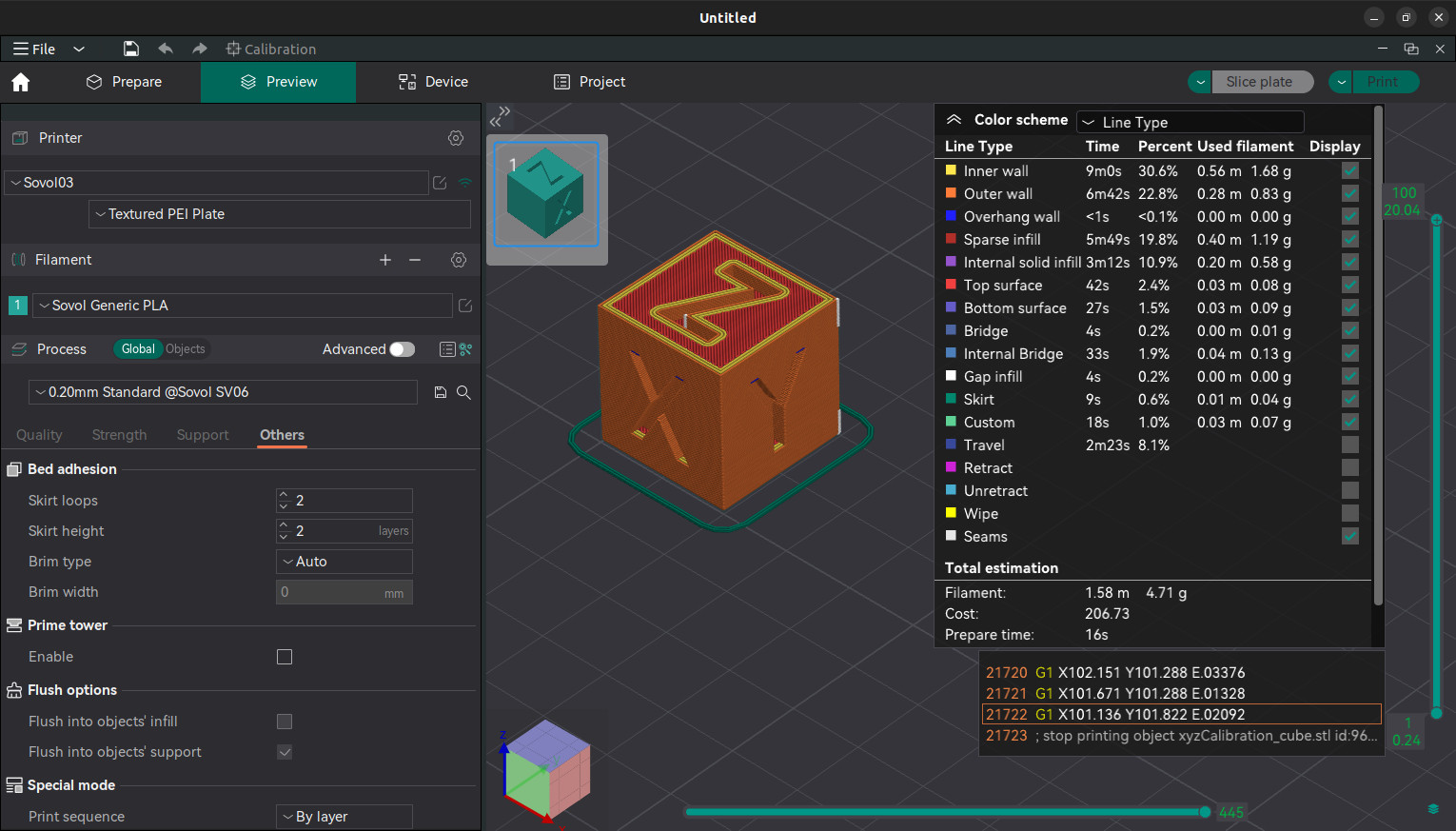Enable the Prime tower checkbox
The height and width of the screenshot is (831, 1456).
(285, 657)
